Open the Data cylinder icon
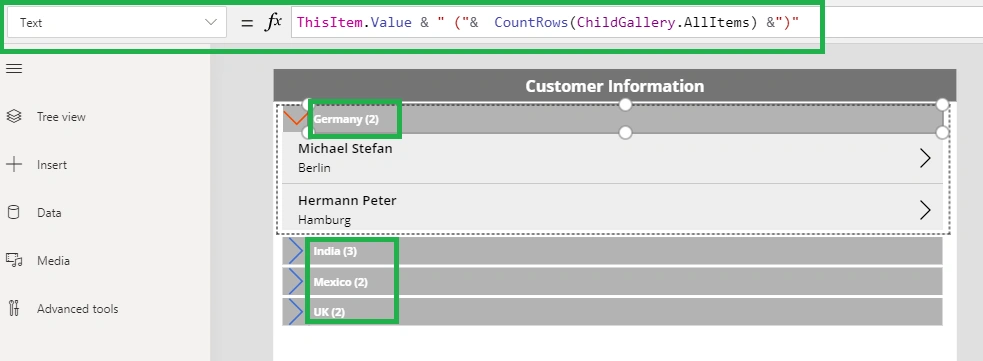Screen dimensions: 983x361 pyautogui.click(x=14, y=212)
